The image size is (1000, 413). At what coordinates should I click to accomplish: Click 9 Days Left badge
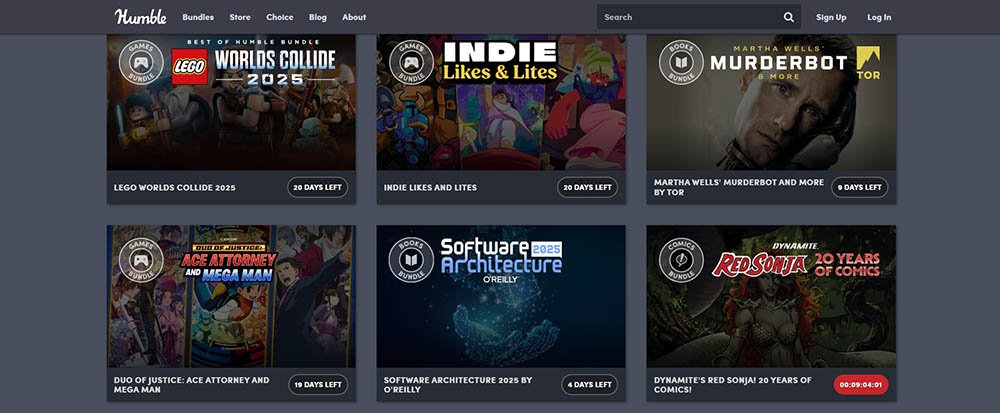860,187
